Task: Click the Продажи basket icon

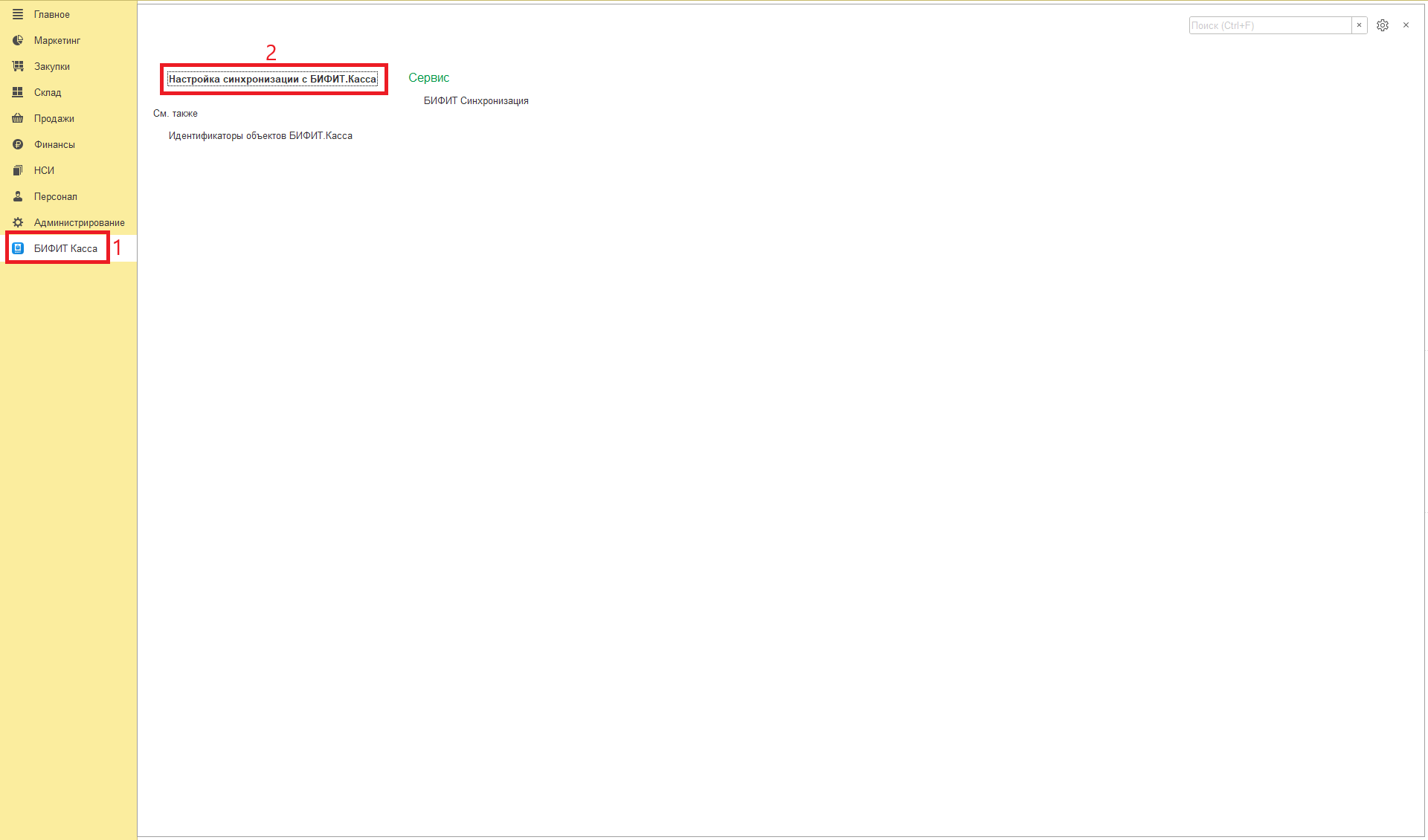Action: (x=18, y=118)
